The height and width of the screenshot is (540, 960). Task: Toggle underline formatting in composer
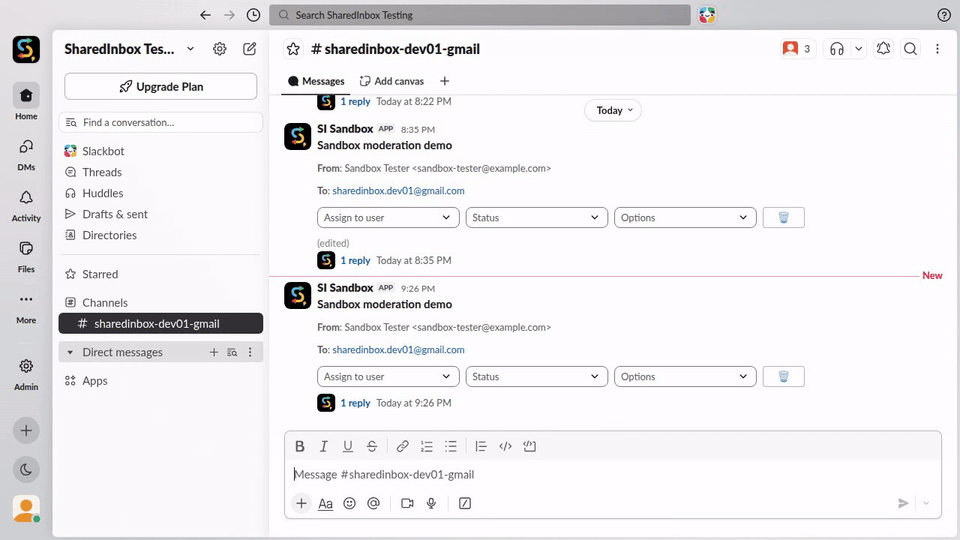coord(348,446)
